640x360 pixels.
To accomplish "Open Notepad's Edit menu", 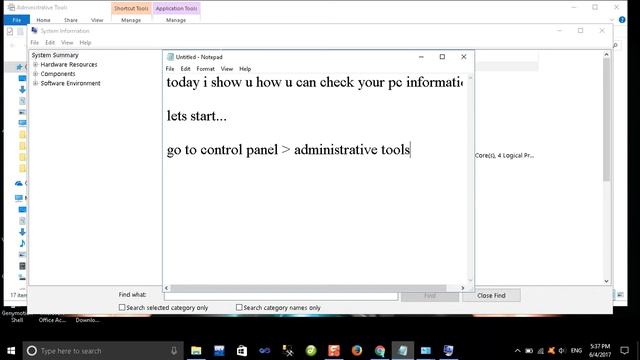I will click(185, 69).
